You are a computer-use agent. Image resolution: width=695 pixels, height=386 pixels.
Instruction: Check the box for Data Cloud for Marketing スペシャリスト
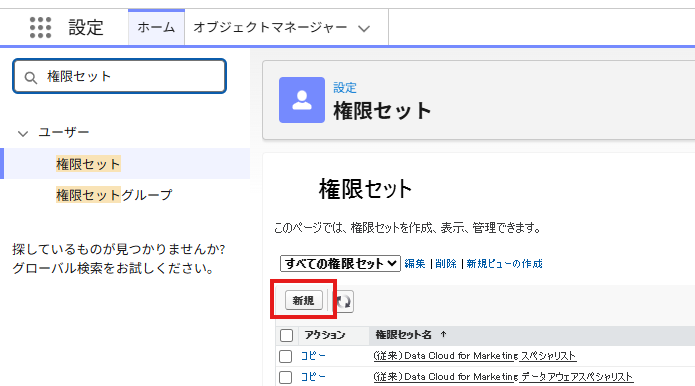coord(285,356)
